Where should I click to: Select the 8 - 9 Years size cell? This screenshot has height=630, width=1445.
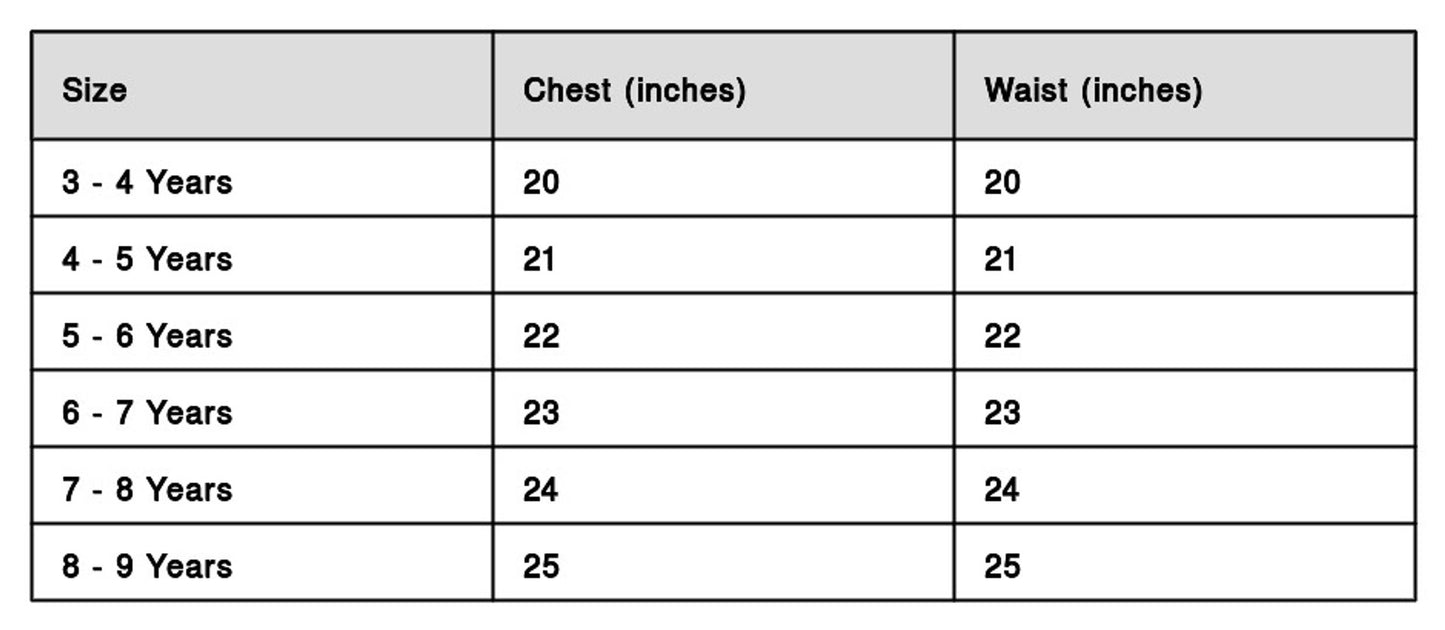(x=147, y=566)
